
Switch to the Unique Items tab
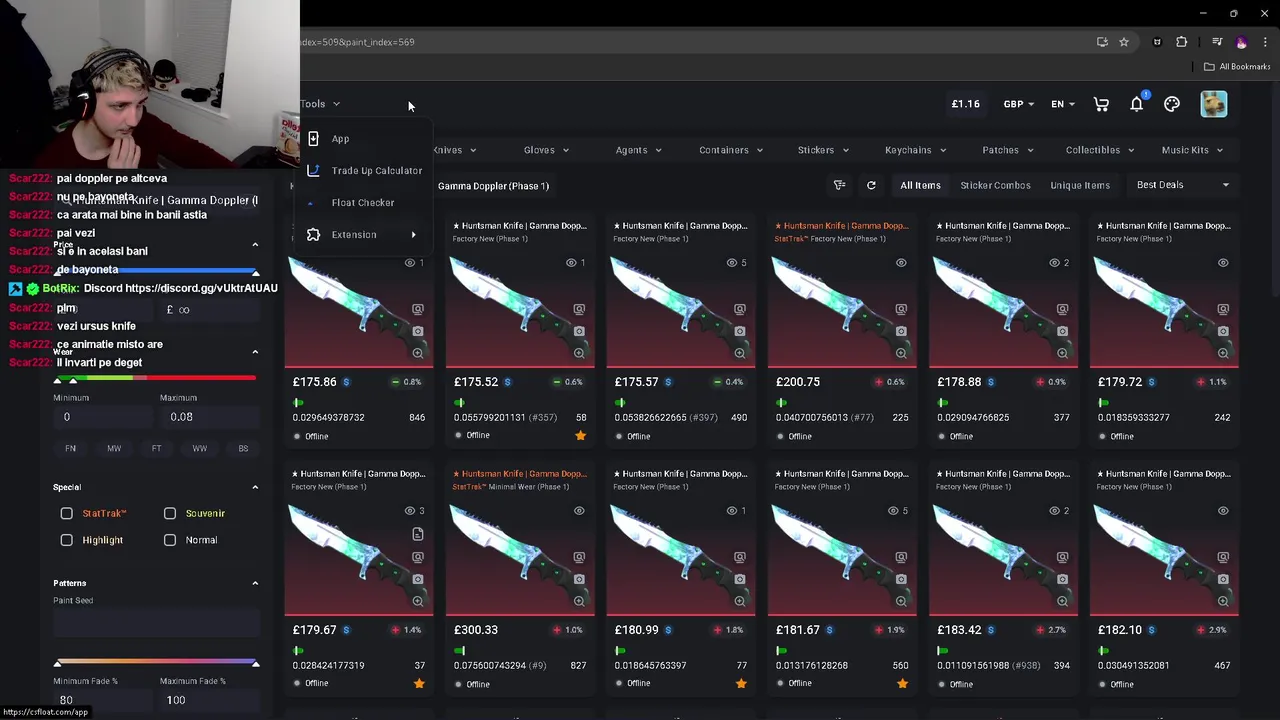[1080, 185]
